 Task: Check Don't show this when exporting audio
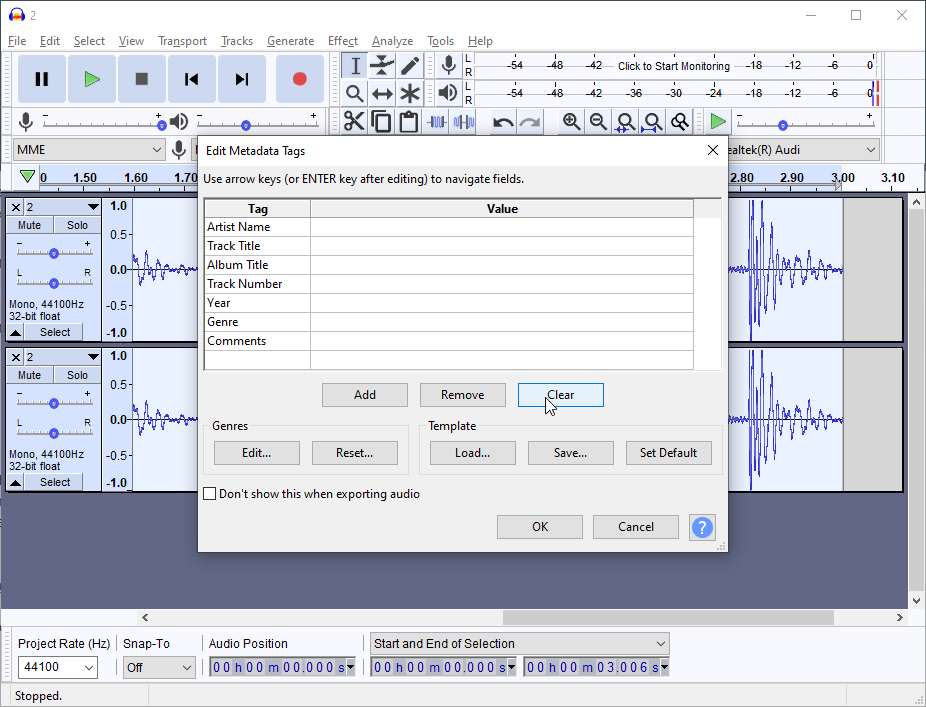[x=210, y=494]
